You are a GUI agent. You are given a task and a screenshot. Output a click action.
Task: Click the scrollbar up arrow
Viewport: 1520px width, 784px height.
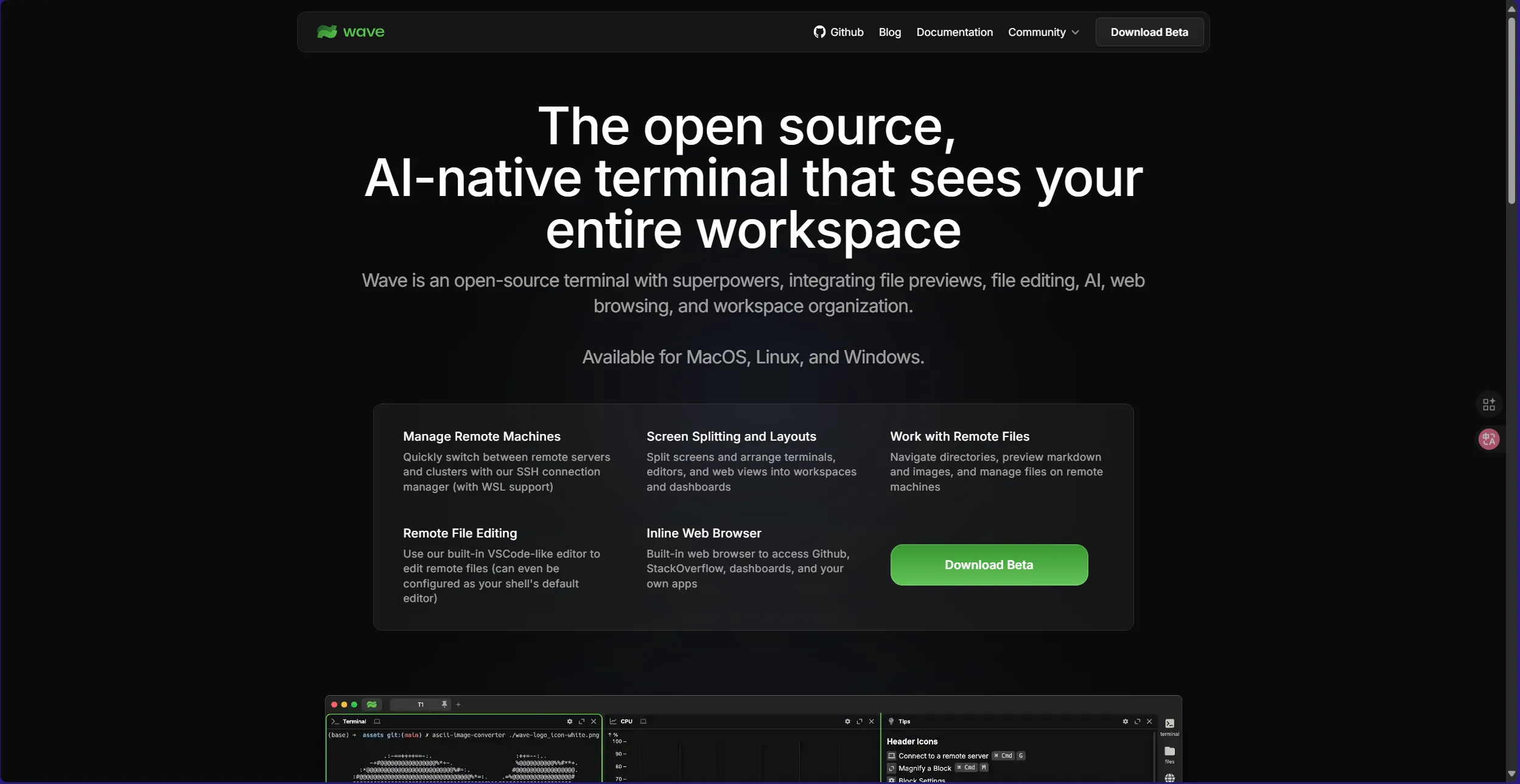click(x=1511, y=9)
